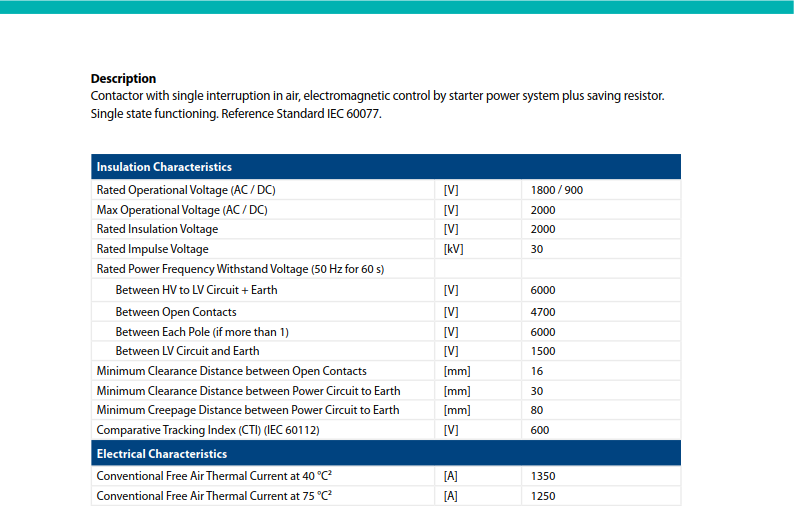Click the Comparative Tracking Index row label
This screenshot has height=506, width=794.
(208, 430)
